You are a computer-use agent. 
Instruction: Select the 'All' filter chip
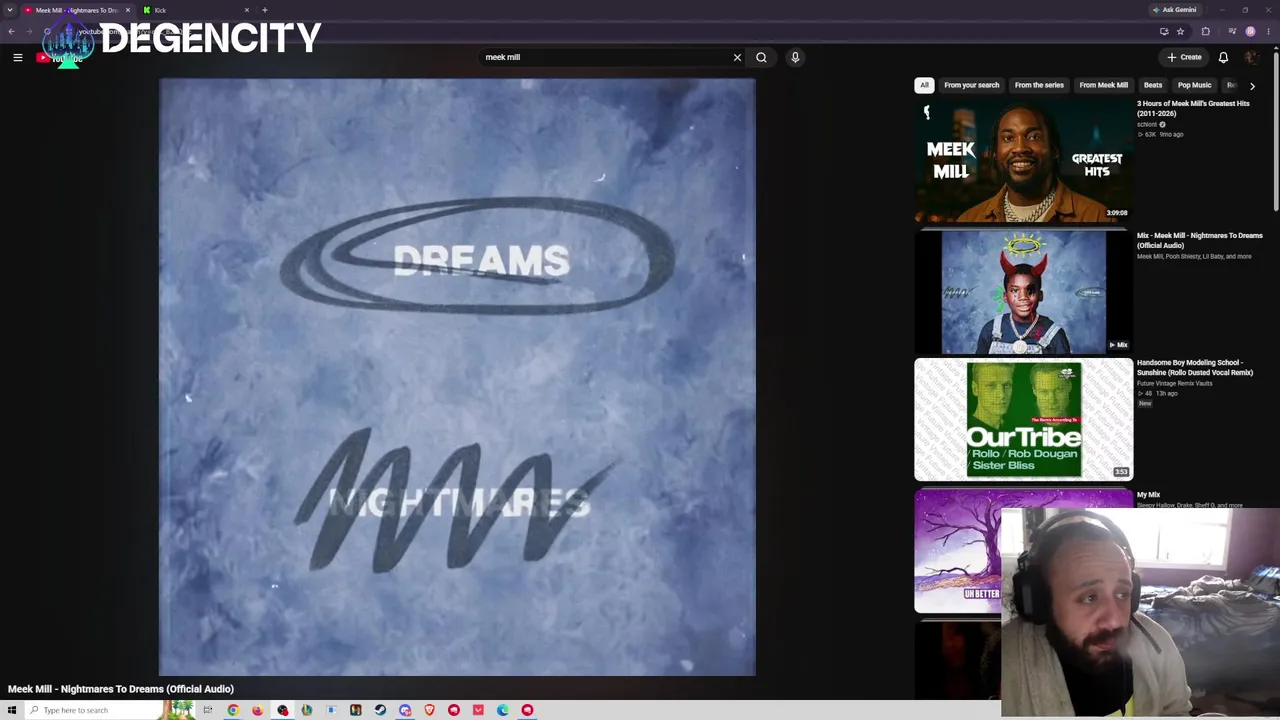tap(925, 85)
